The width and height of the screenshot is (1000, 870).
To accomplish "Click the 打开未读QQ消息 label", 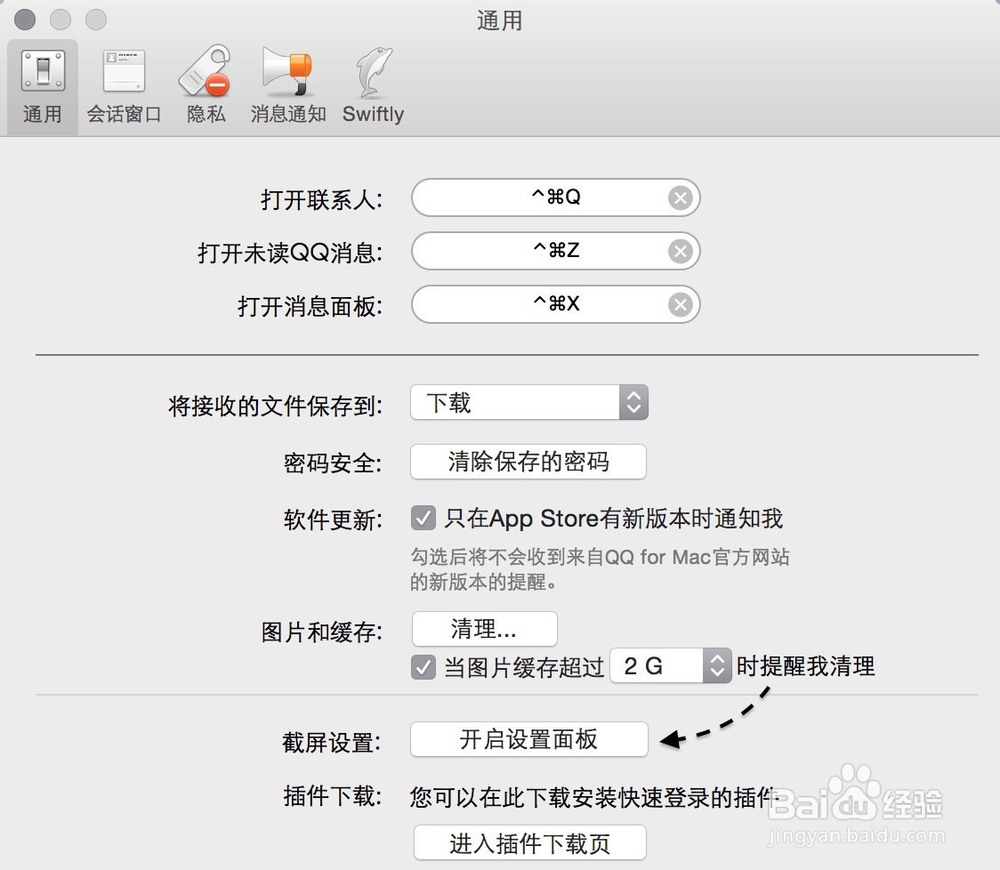I will coord(290,253).
